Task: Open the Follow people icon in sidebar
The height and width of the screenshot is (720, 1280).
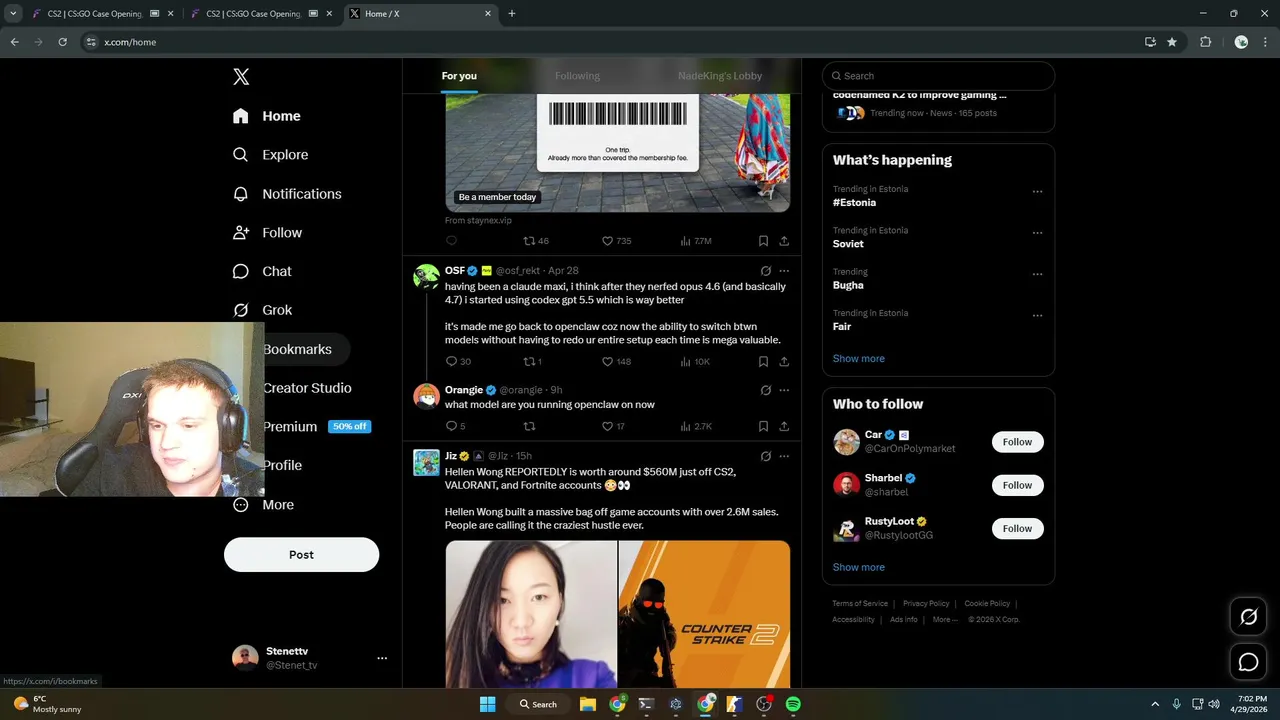Action: [240, 233]
